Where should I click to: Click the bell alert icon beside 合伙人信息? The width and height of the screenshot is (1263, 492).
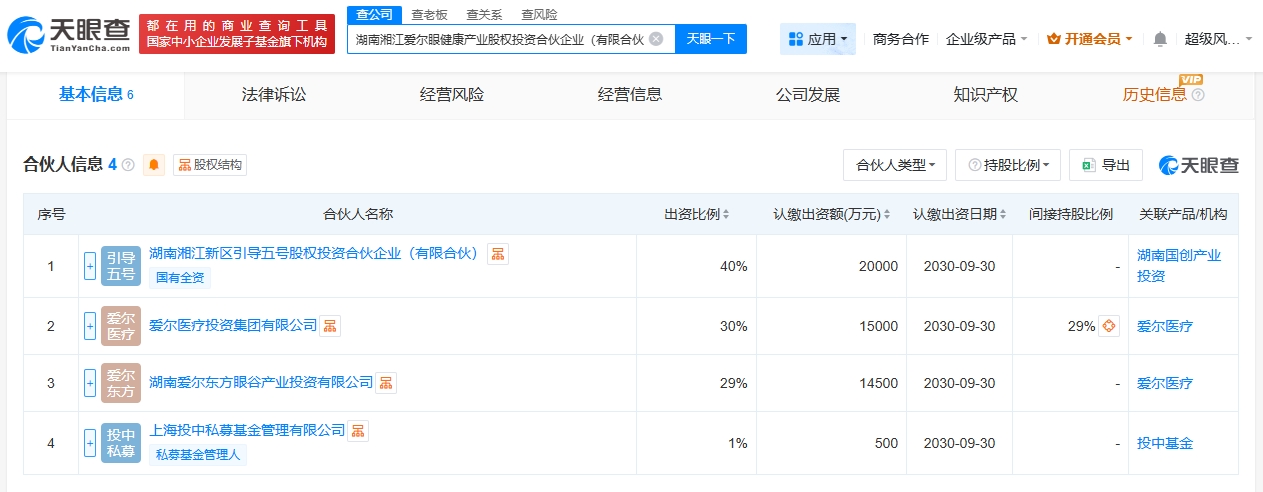click(154, 165)
